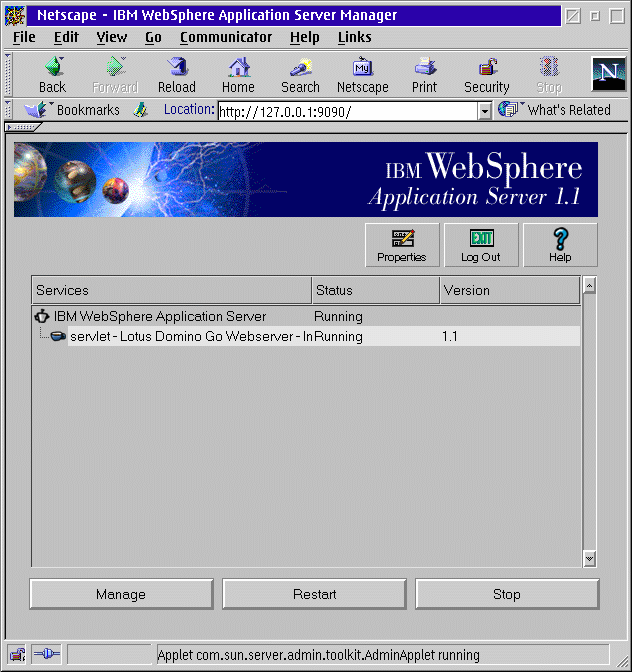This screenshot has width=632, height=672.
Task: Click version 1.1 cell in servlet row
Action: click(450, 336)
